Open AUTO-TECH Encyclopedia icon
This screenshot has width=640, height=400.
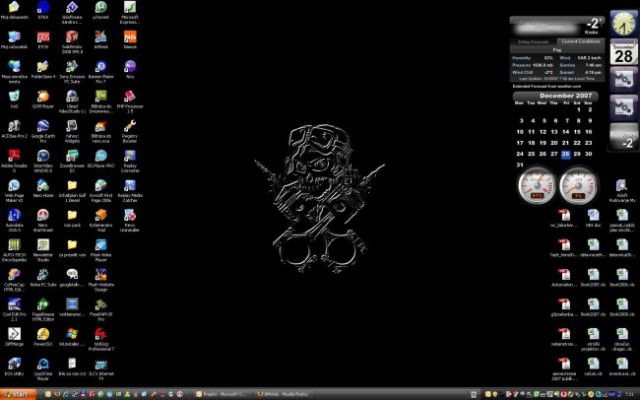click(x=14, y=250)
